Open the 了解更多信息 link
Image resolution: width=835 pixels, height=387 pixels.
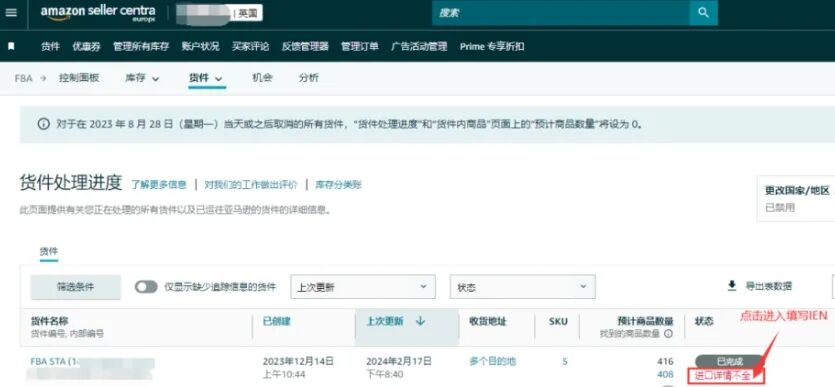159,185
